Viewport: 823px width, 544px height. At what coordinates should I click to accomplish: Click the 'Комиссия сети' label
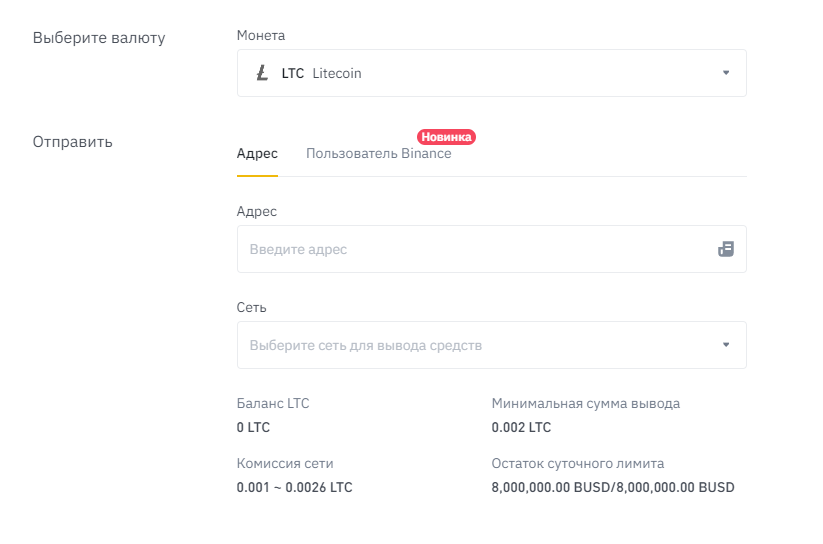285,464
